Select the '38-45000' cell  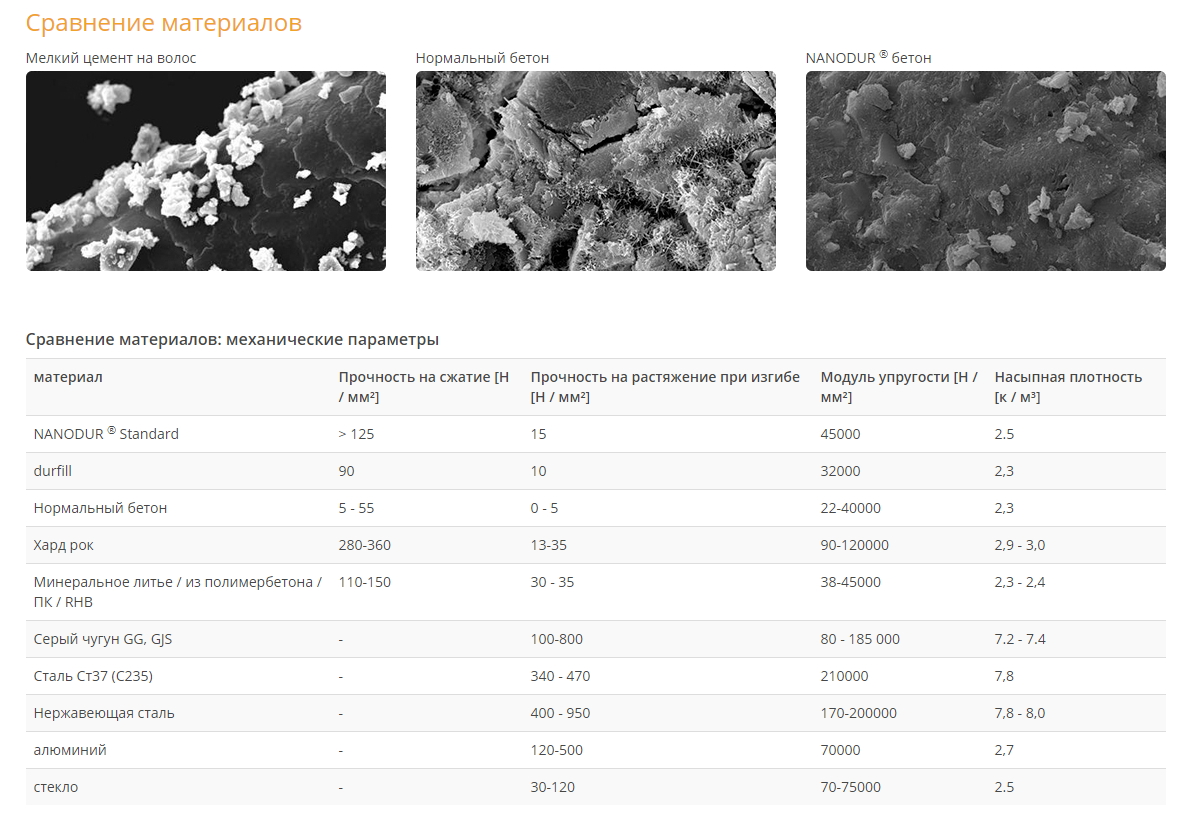pos(850,582)
